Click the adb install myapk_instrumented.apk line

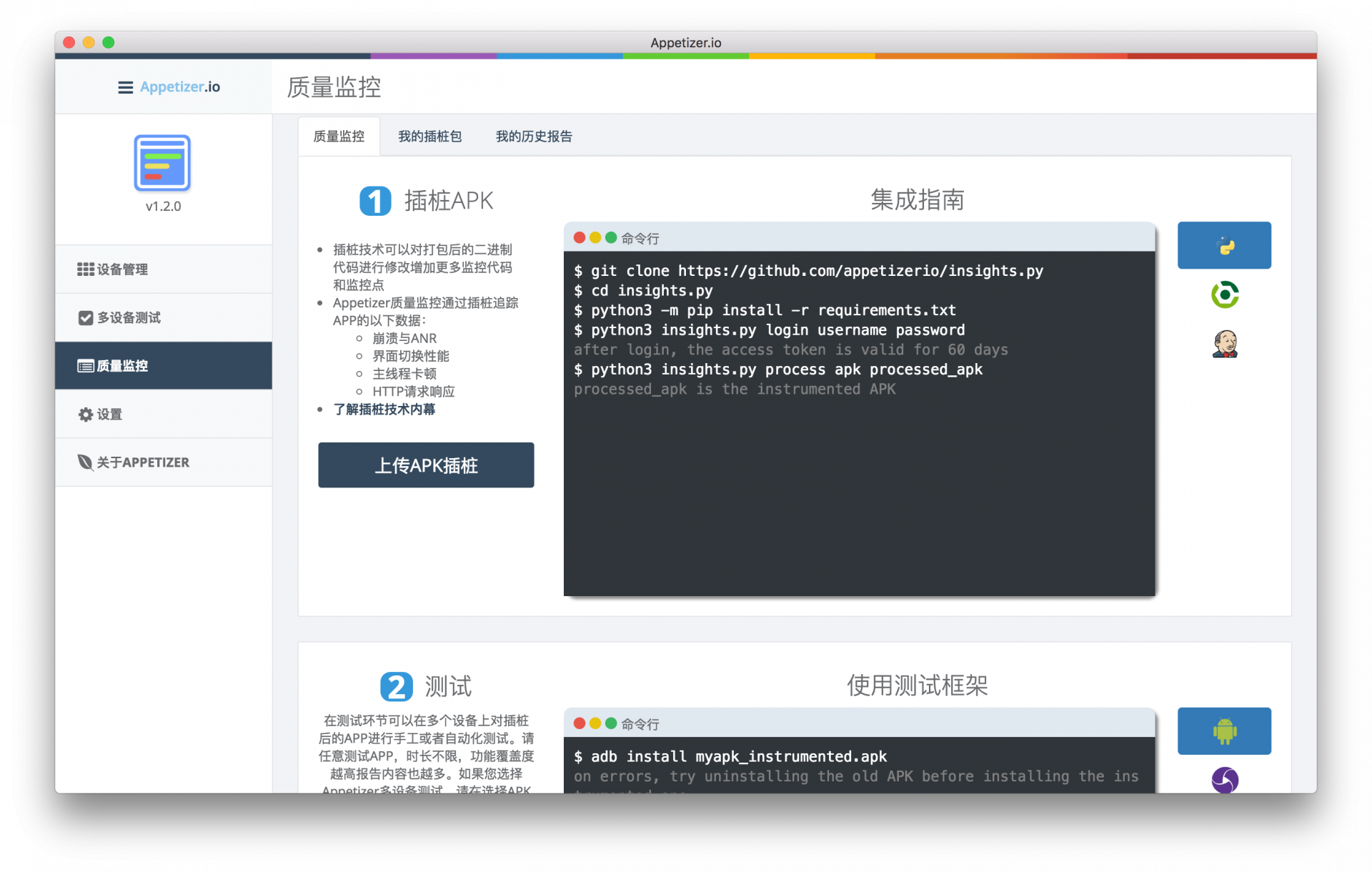tap(730, 757)
